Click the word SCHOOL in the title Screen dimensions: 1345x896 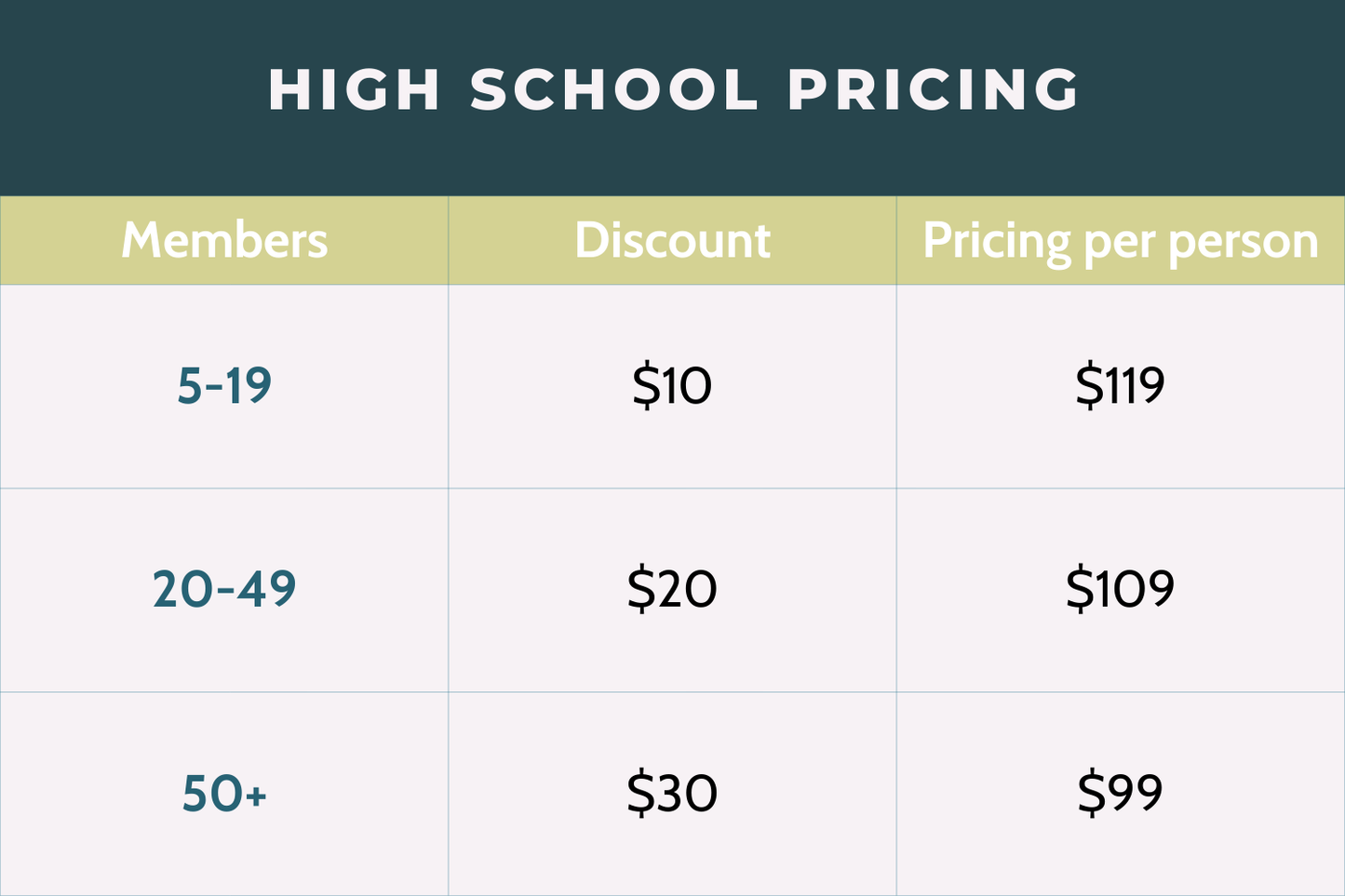pos(615,90)
